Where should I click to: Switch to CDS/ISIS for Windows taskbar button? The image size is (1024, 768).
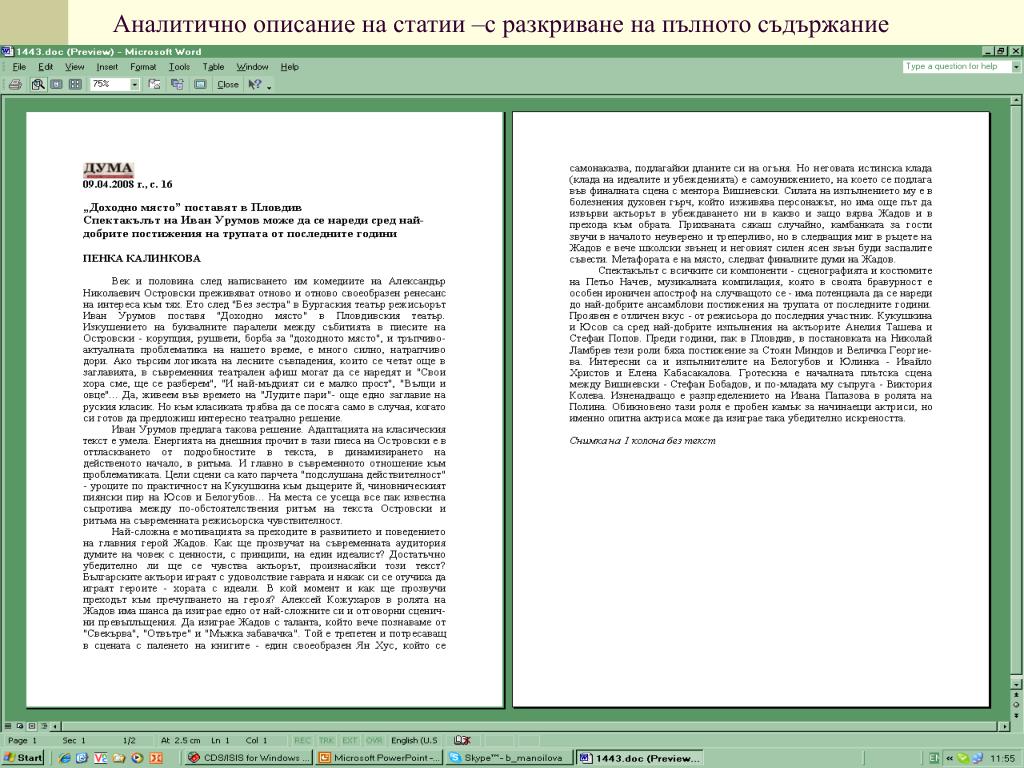pos(248,758)
